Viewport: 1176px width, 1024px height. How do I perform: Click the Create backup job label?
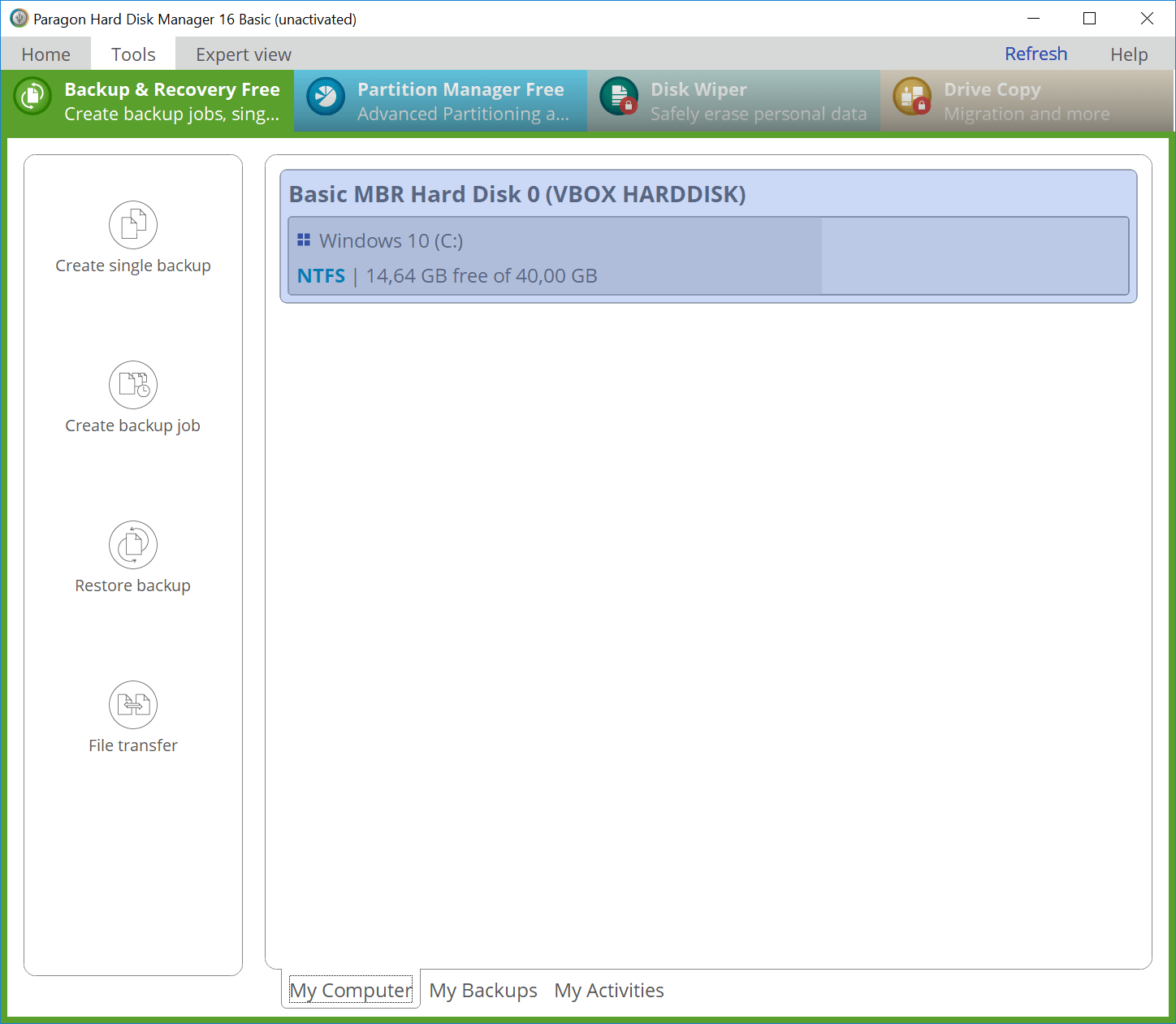(133, 426)
